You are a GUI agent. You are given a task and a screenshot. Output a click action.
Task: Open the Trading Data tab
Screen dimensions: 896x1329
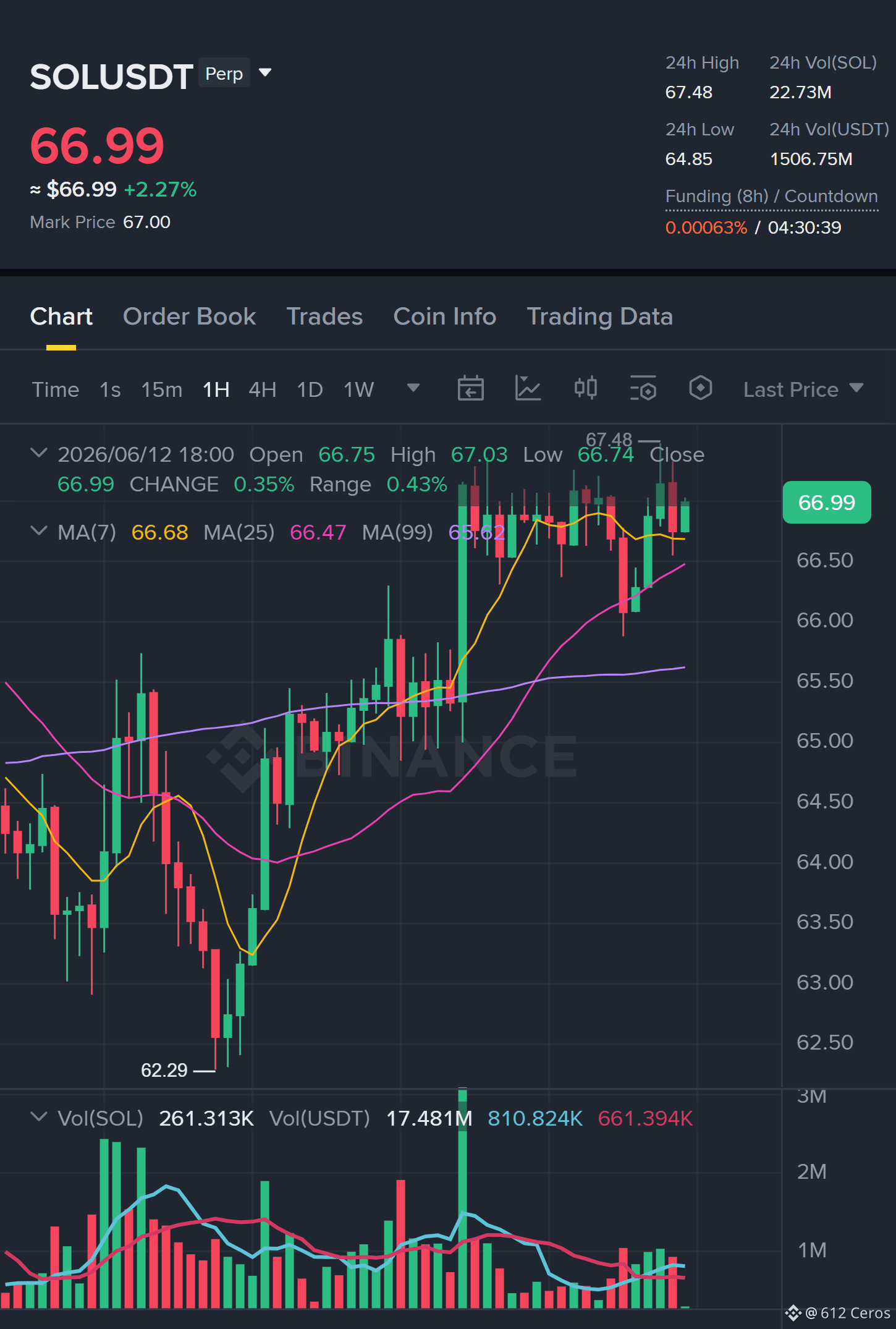coord(599,316)
